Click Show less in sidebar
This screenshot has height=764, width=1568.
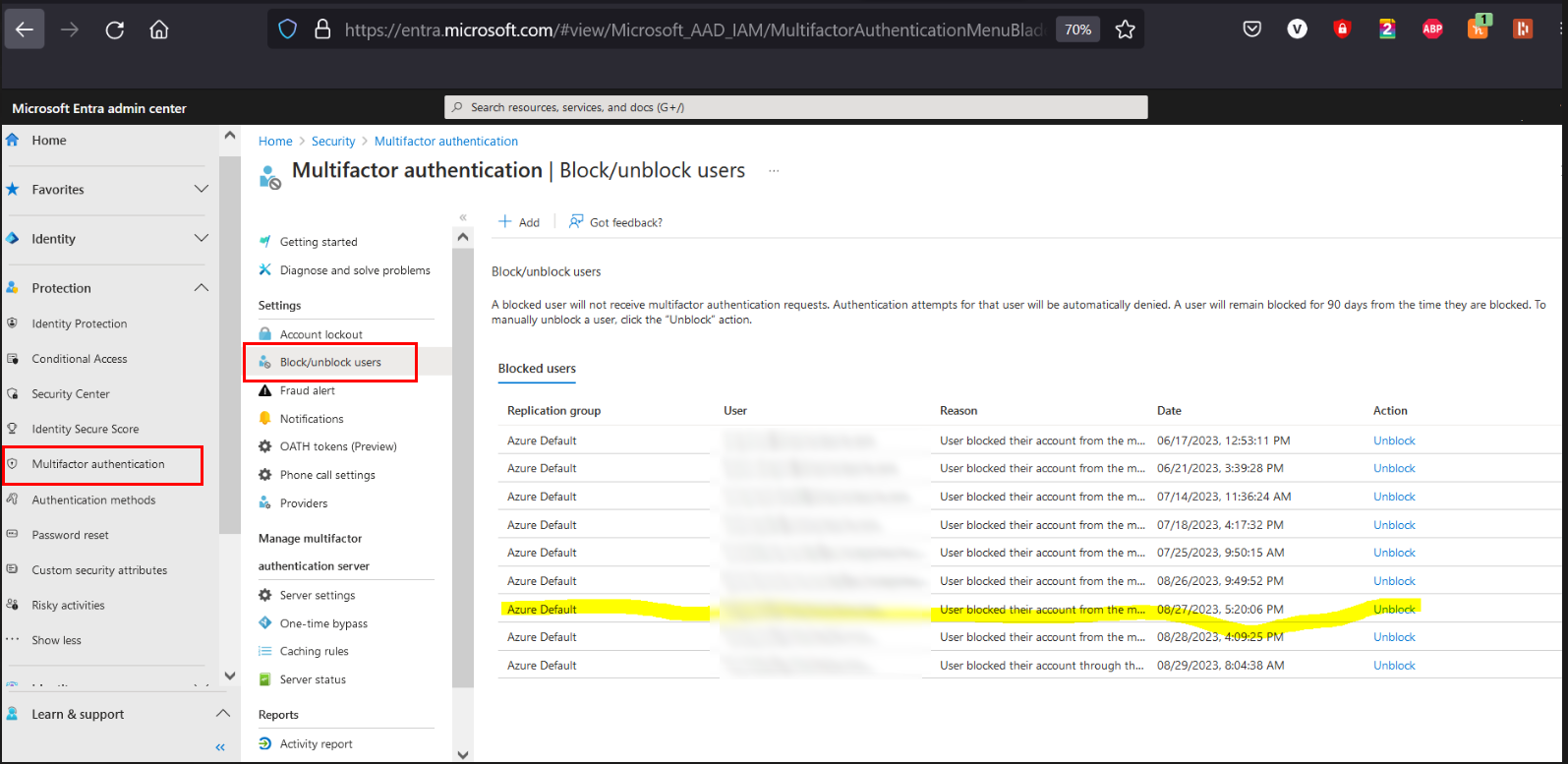coord(56,640)
